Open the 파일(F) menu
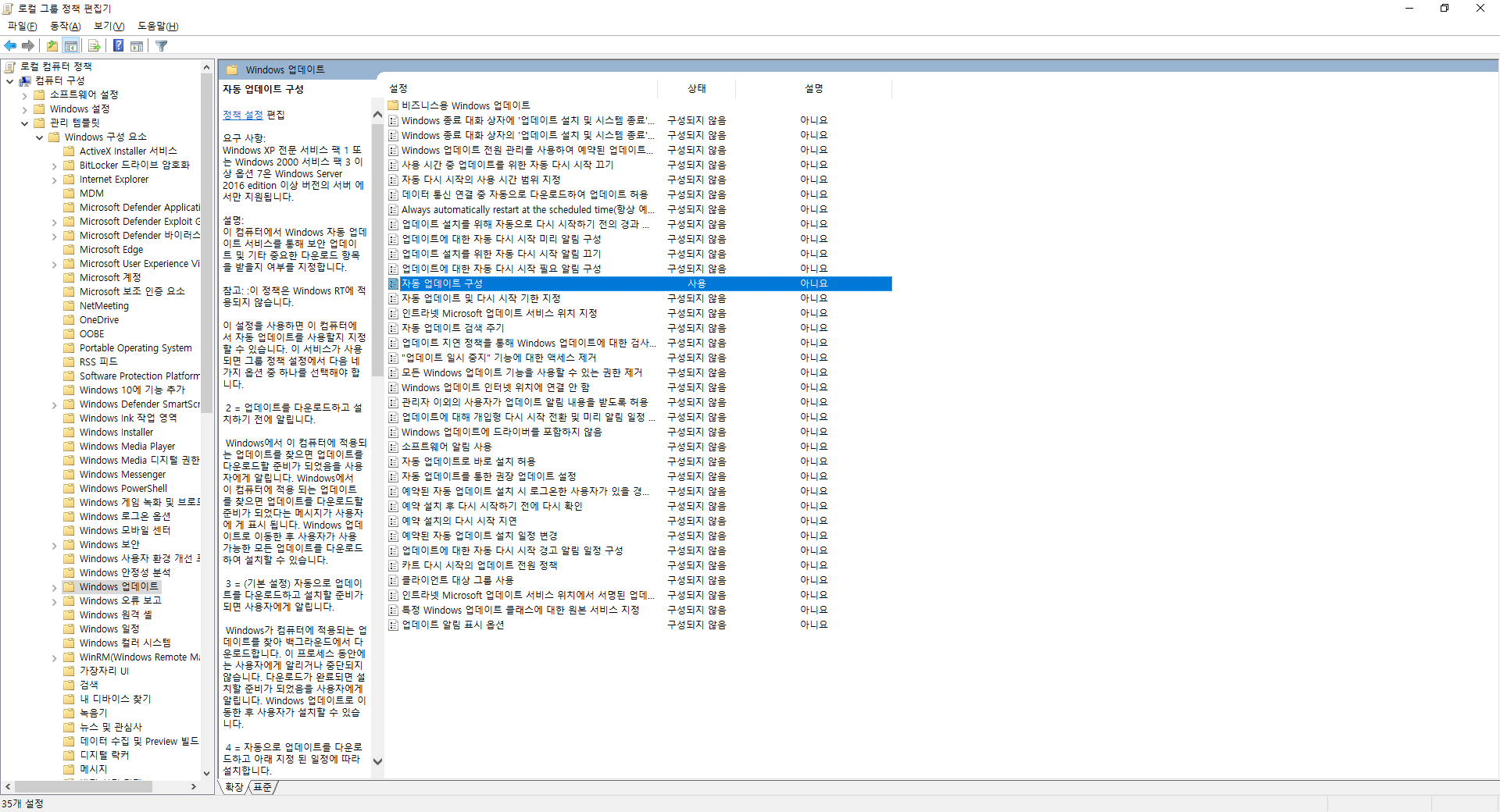Image resolution: width=1500 pixels, height=812 pixels. [x=22, y=27]
